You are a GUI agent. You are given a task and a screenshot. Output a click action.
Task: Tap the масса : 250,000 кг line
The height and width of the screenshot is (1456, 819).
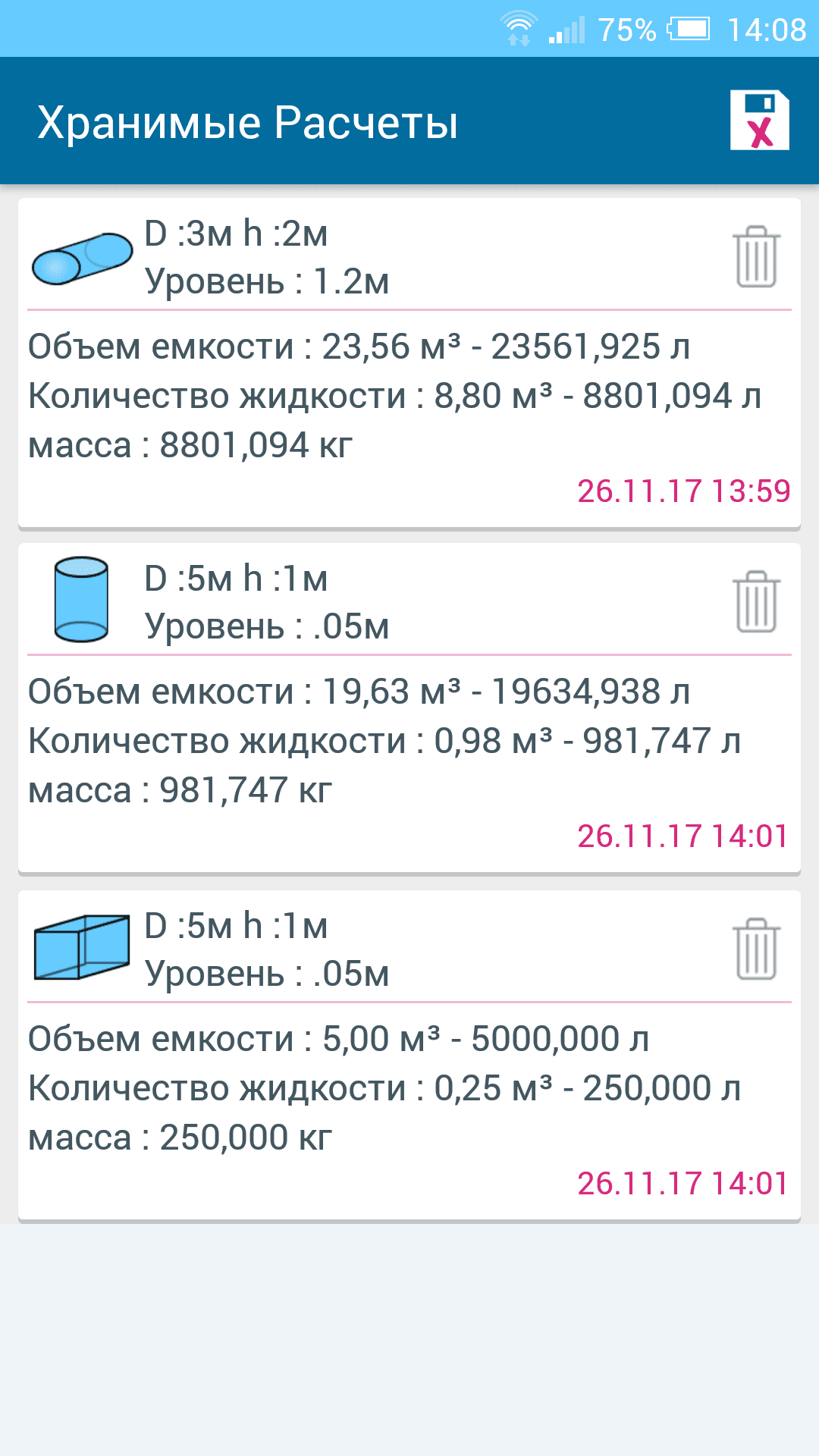(180, 1137)
